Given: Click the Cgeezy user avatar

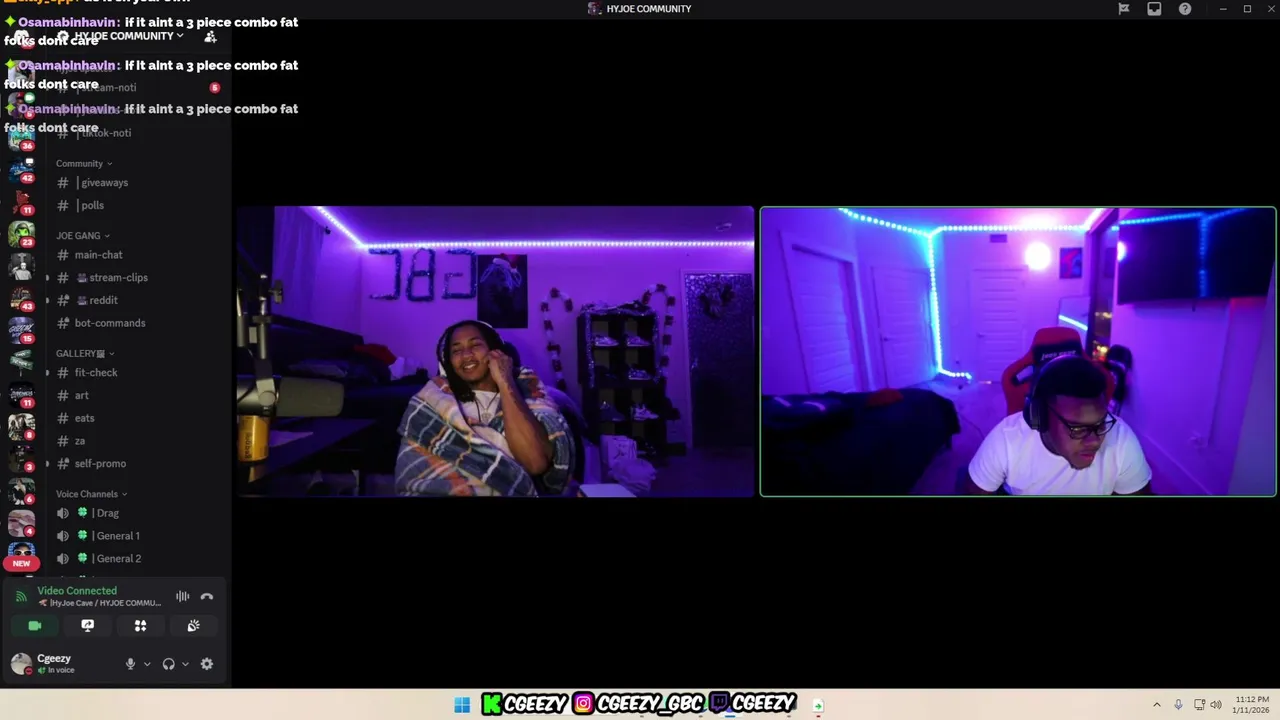Looking at the screenshot, I should tap(21, 663).
